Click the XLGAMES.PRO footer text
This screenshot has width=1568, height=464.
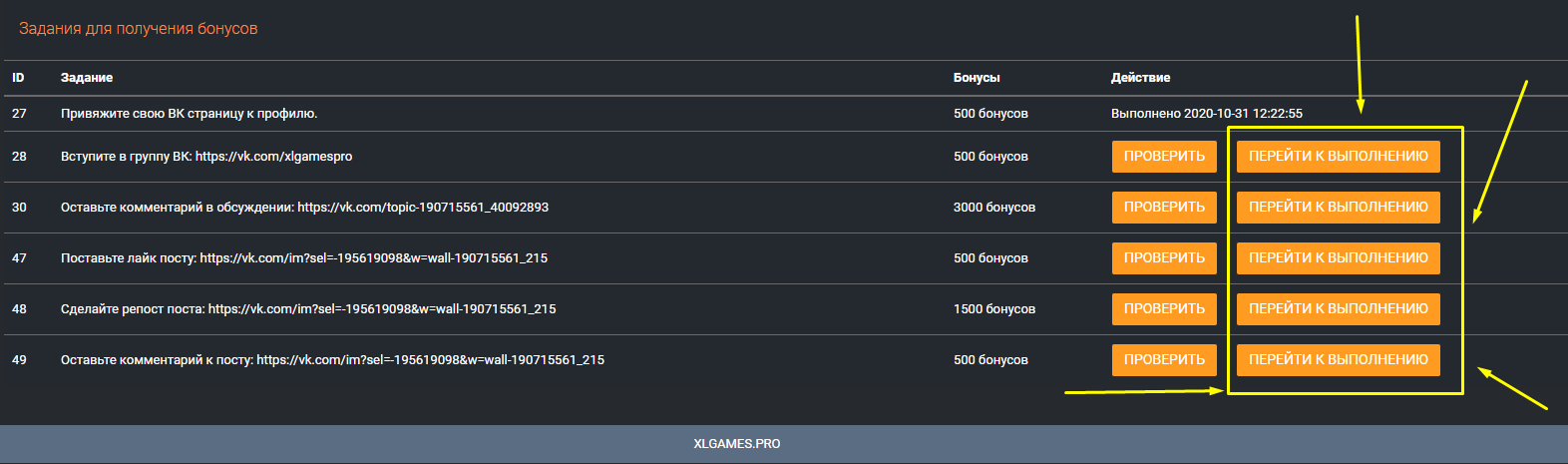click(x=736, y=444)
